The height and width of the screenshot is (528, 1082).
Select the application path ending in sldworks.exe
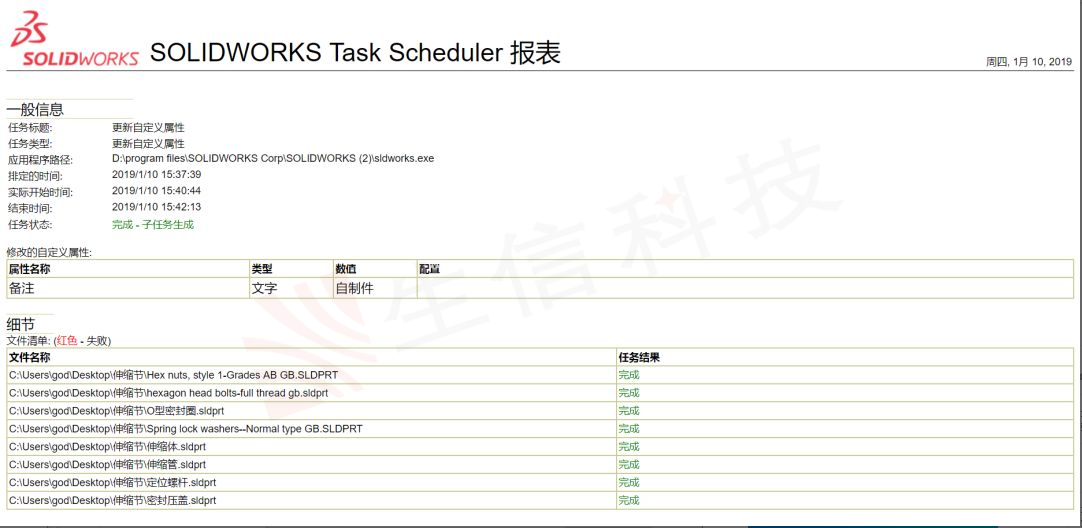click(x=273, y=158)
